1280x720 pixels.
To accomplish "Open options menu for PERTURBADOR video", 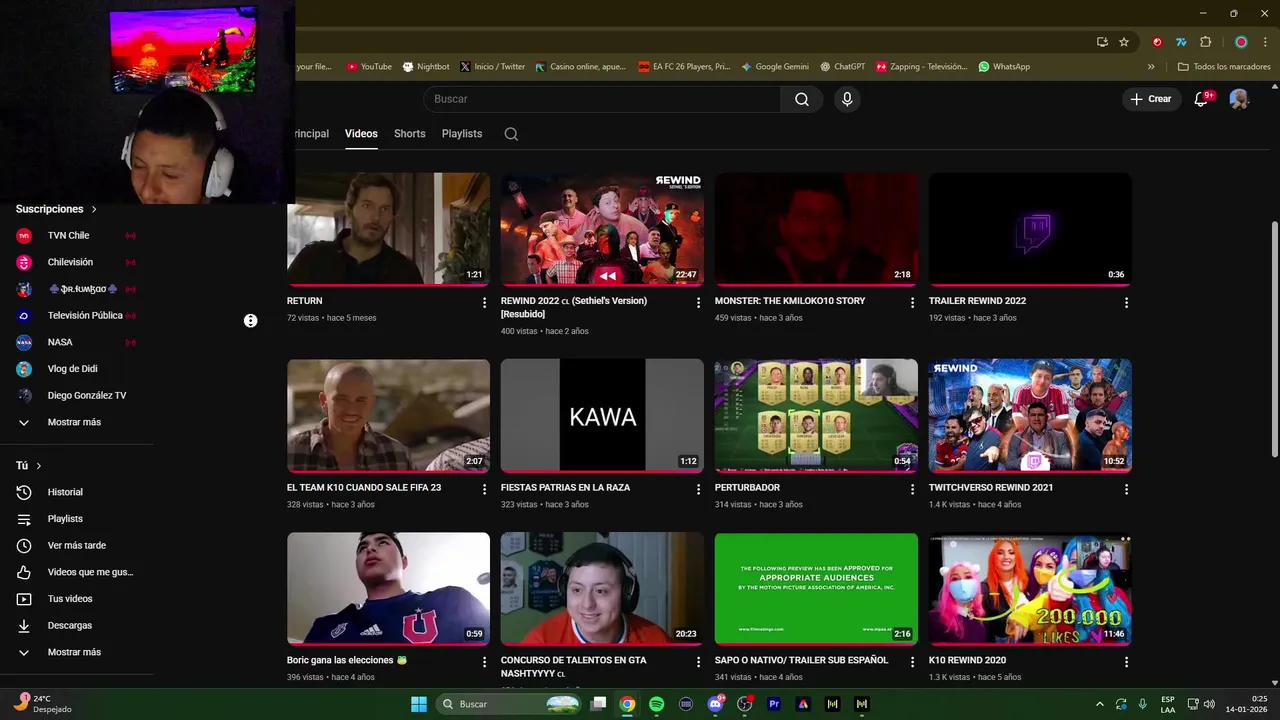I will pos(912,489).
